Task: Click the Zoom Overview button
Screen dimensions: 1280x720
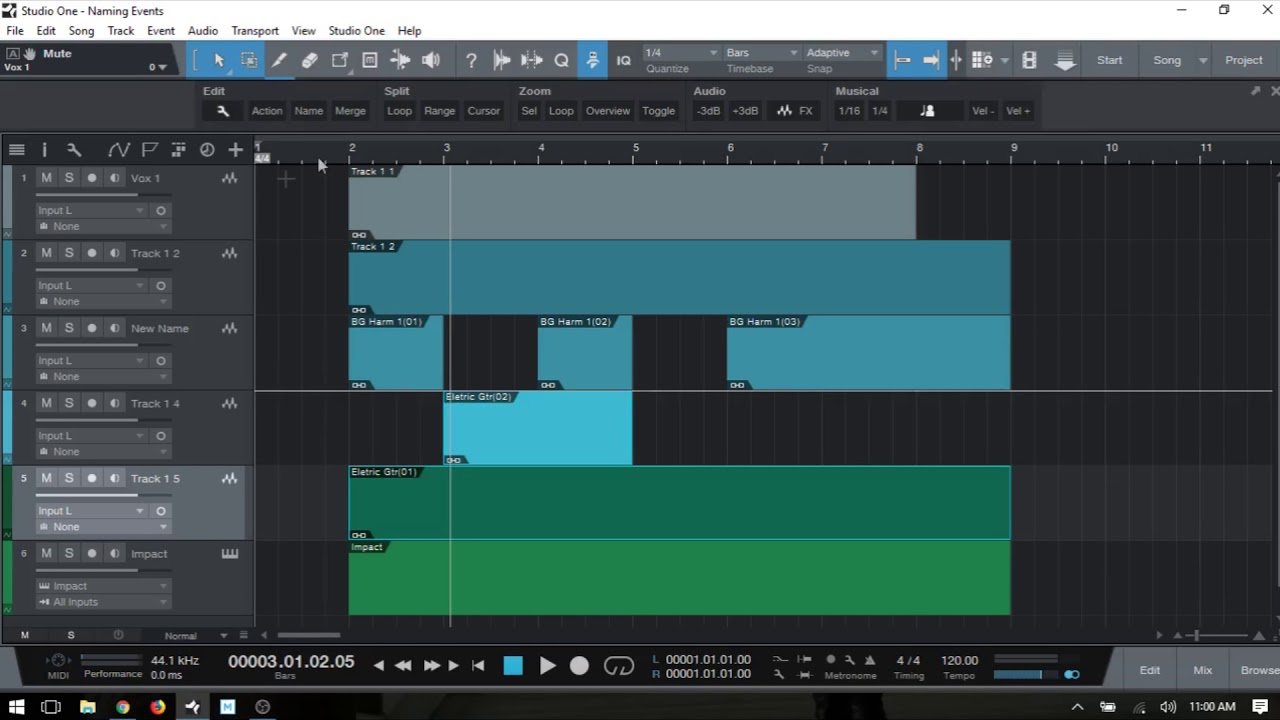Action: pyautogui.click(x=608, y=111)
